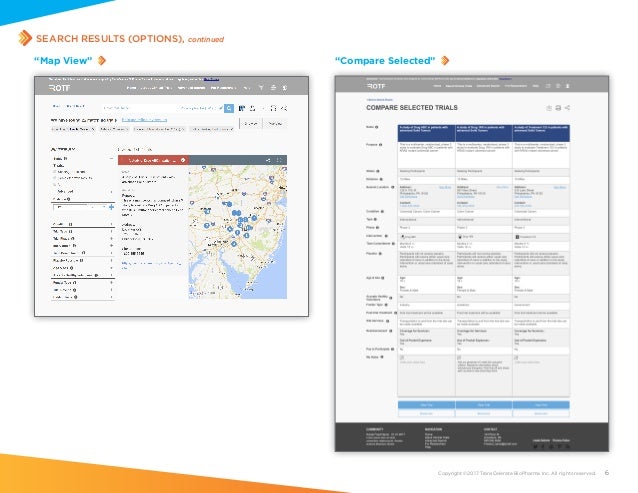This screenshot has width=638, height=493.
Task: Click the info icon next to the My Notes label
Action: [382, 357]
